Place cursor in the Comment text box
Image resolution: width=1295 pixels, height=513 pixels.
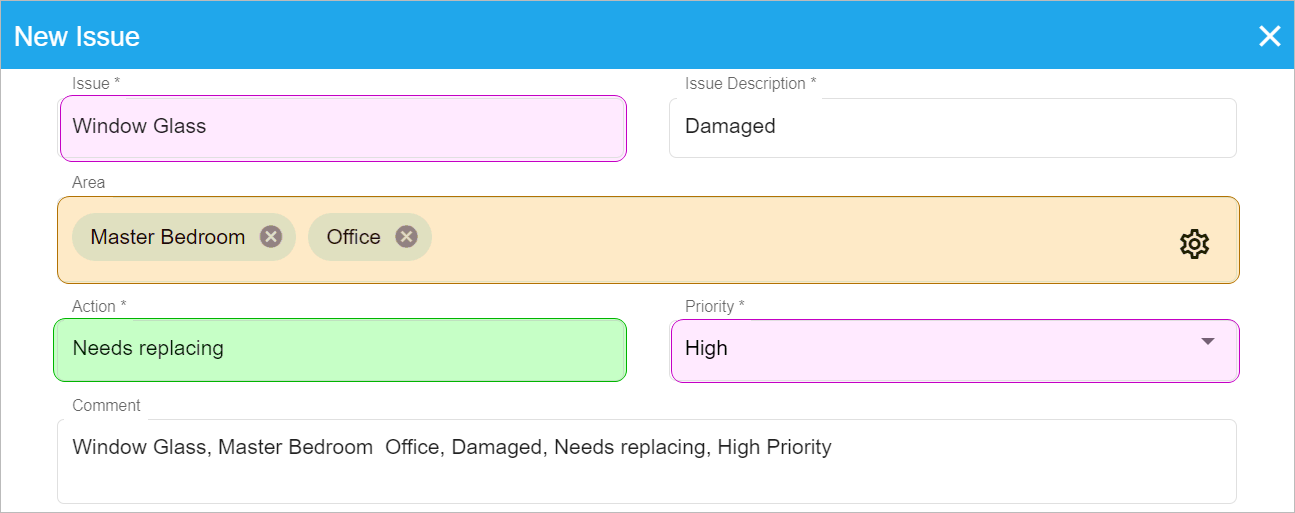pyautogui.click(x=647, y=461)
